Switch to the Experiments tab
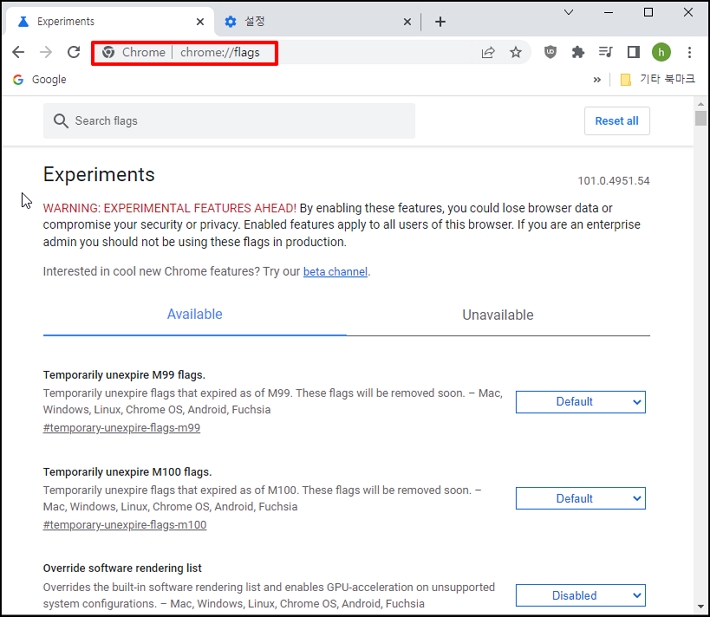The width and height of the screenshot is (710, 617). click(109, 21)
